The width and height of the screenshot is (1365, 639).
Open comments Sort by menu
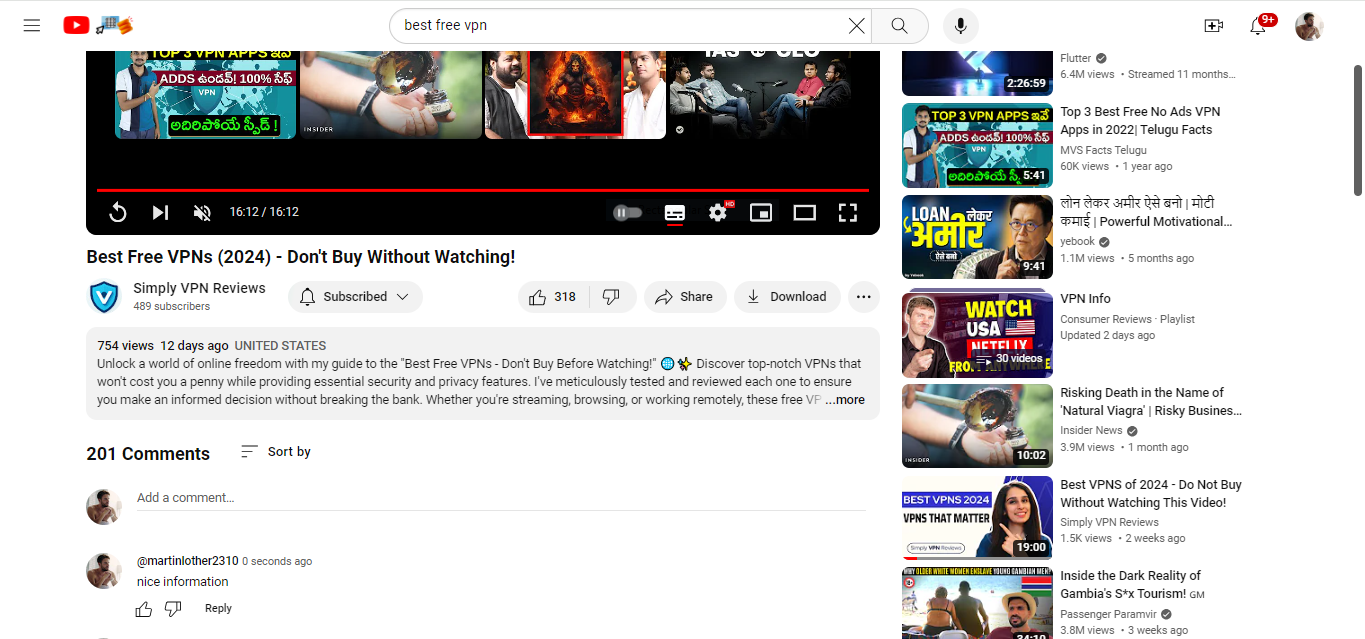(276, 452)
